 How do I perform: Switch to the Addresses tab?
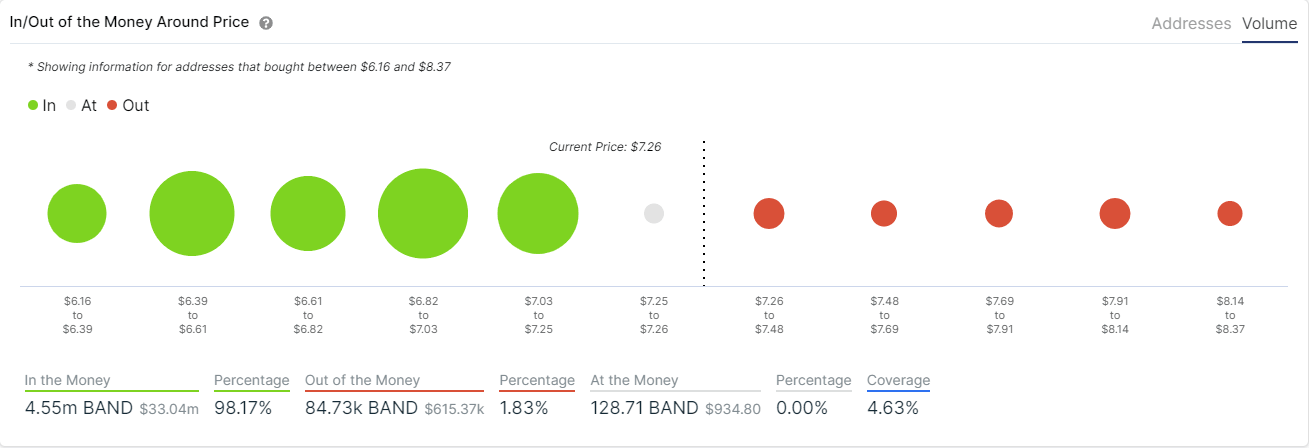pos(1191,23)
